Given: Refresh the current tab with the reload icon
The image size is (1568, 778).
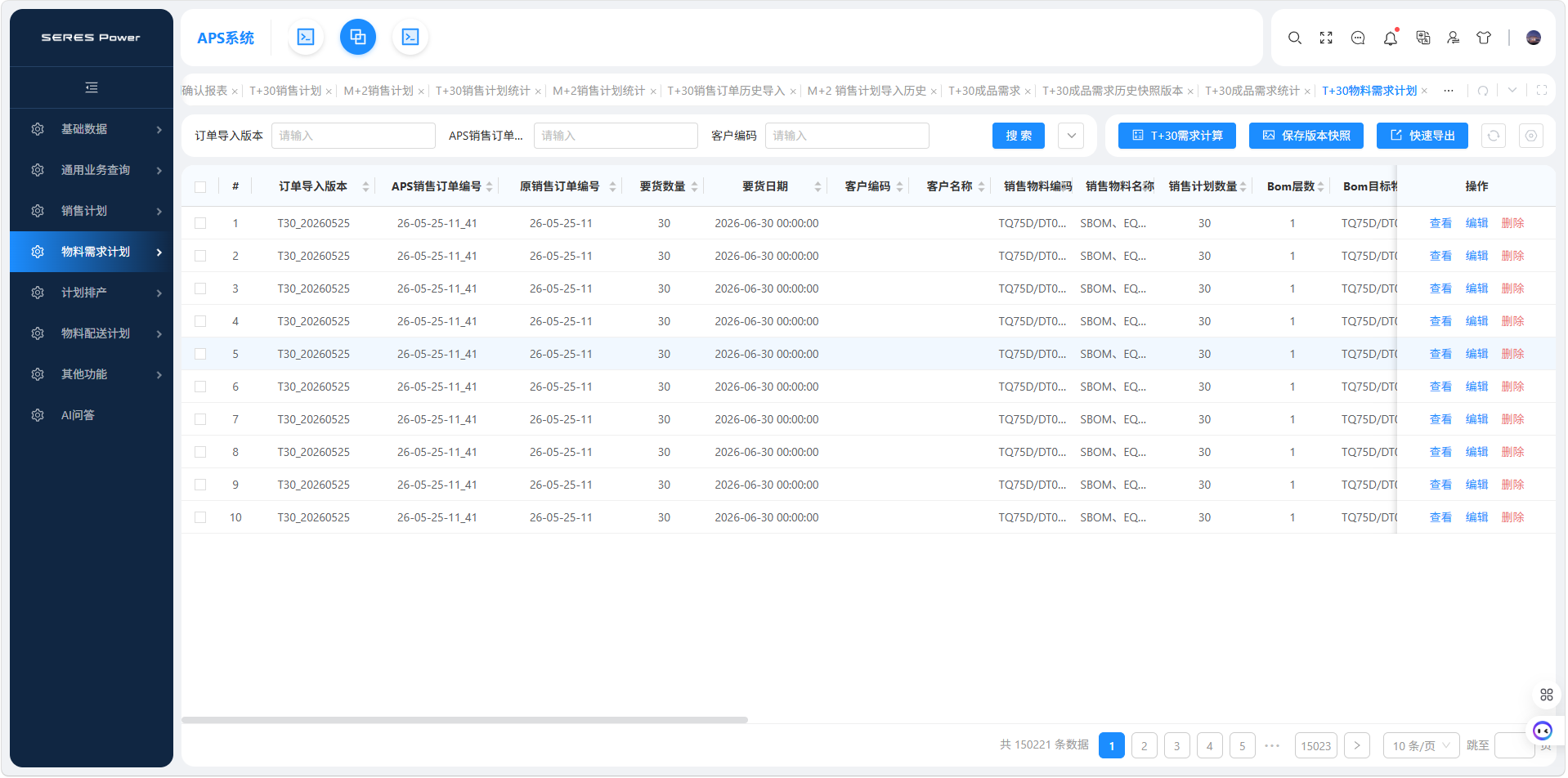Looking at the screenshot, I should pos(1483,91).
